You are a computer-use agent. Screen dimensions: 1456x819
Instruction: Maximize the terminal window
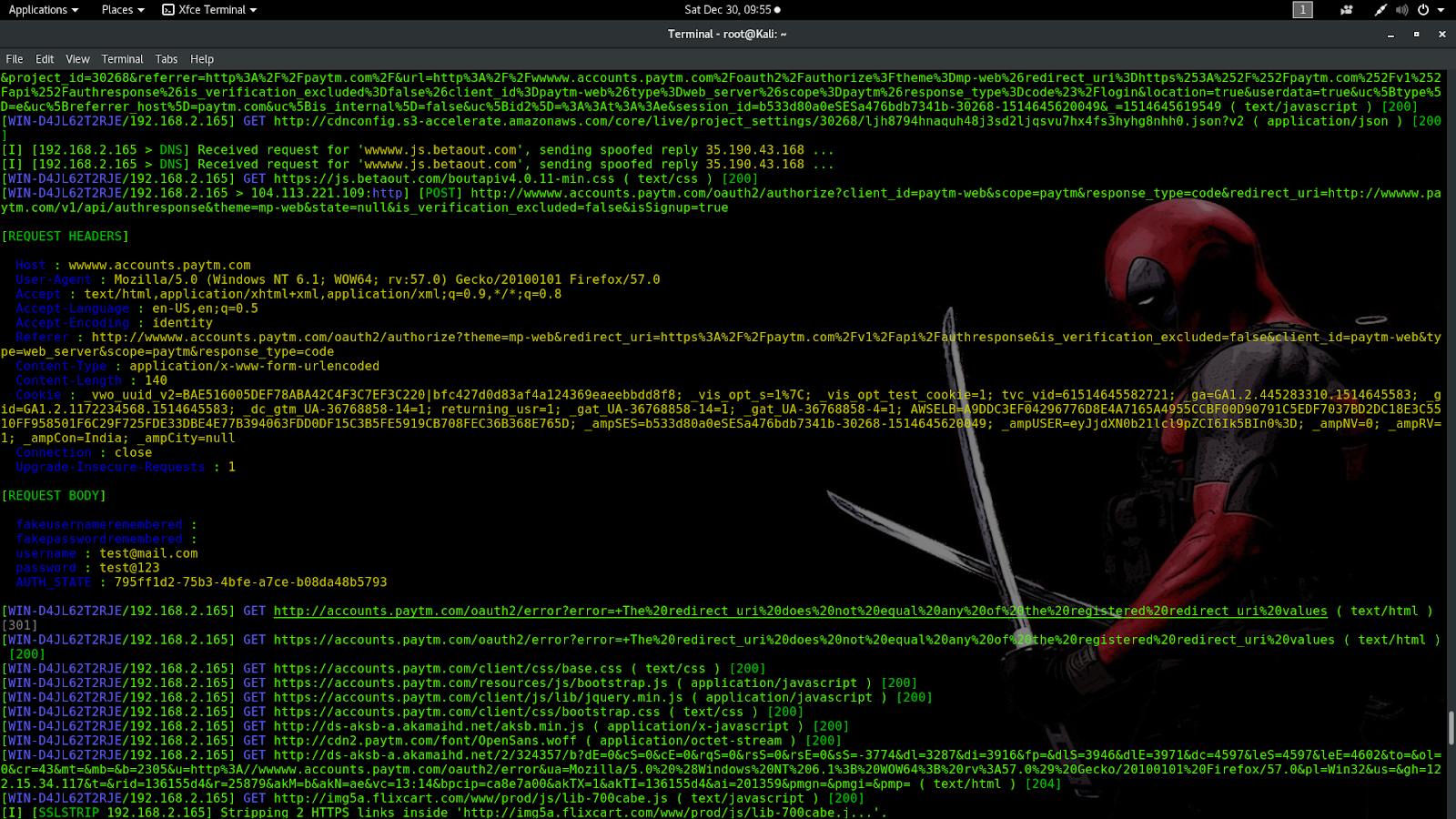(x=1416, y=35)
